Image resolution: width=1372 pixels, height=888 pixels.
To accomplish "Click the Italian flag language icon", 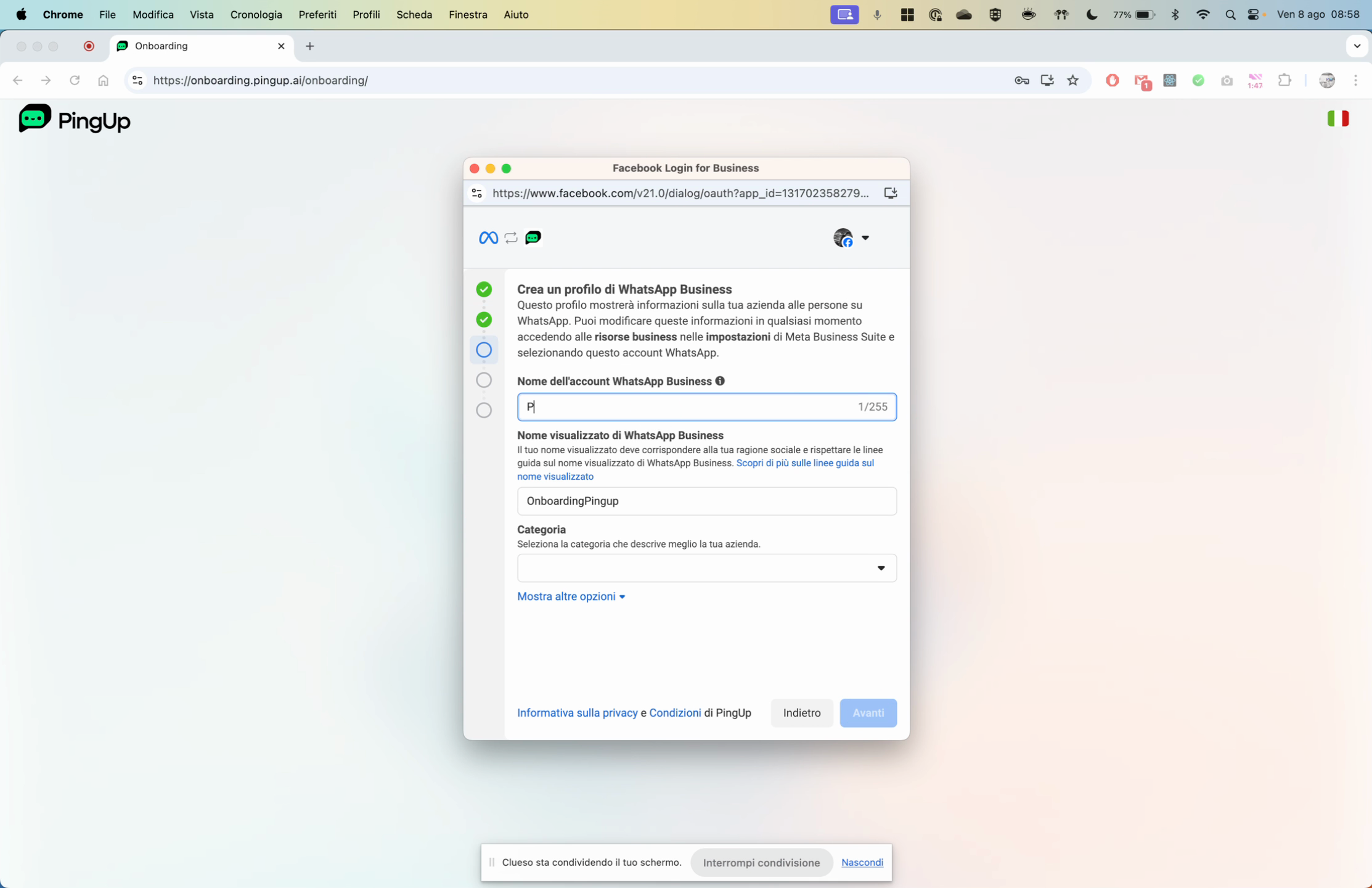I will (x=1337, y=118).
